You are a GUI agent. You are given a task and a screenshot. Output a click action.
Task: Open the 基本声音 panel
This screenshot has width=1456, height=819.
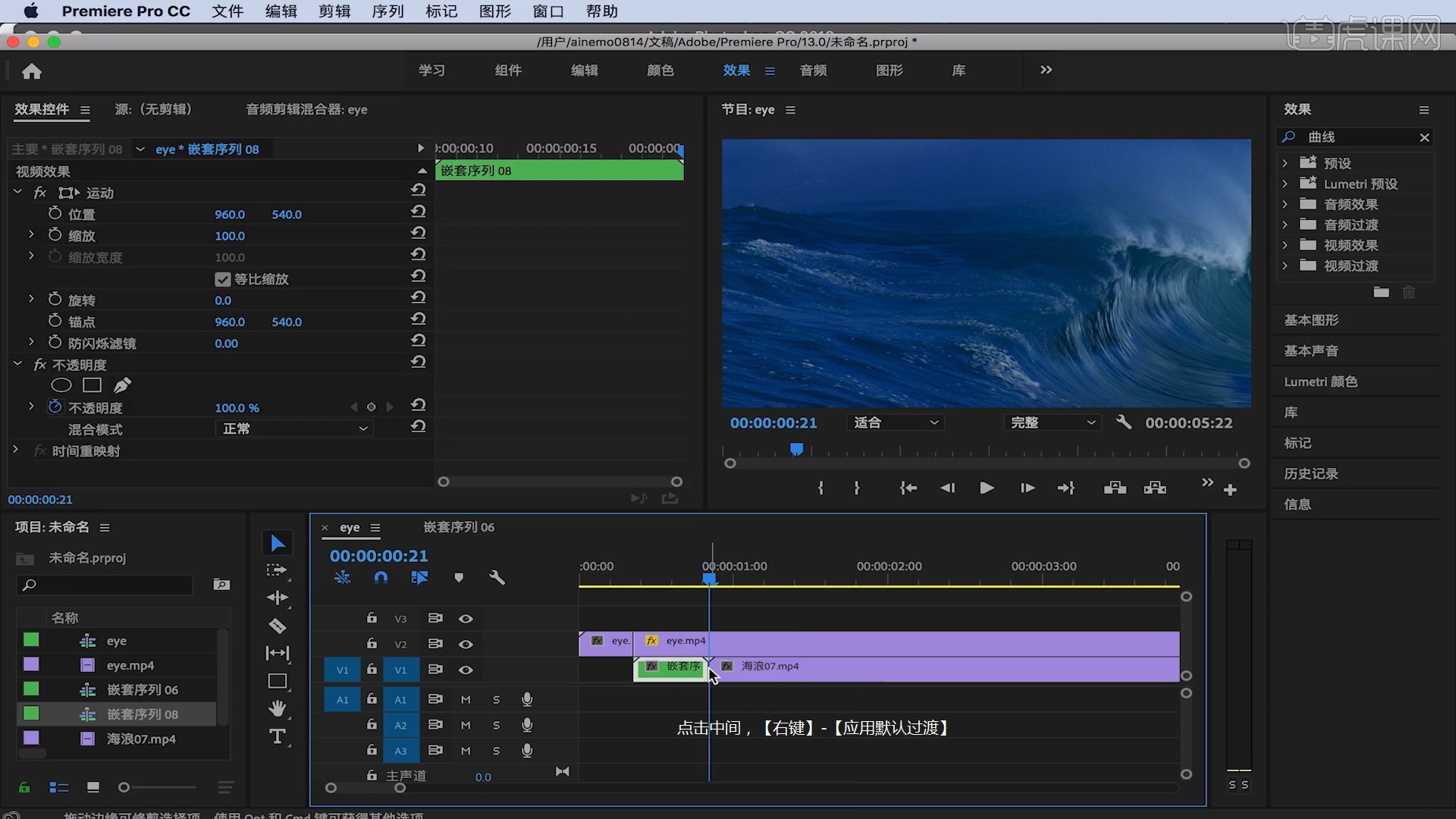pyautogui.click(x=1311, y=351)
